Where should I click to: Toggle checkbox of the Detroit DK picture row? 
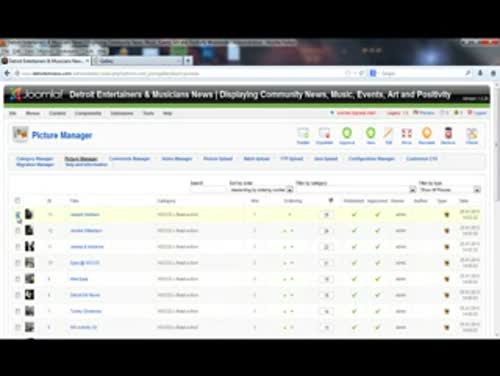click(x=18, y=295)
